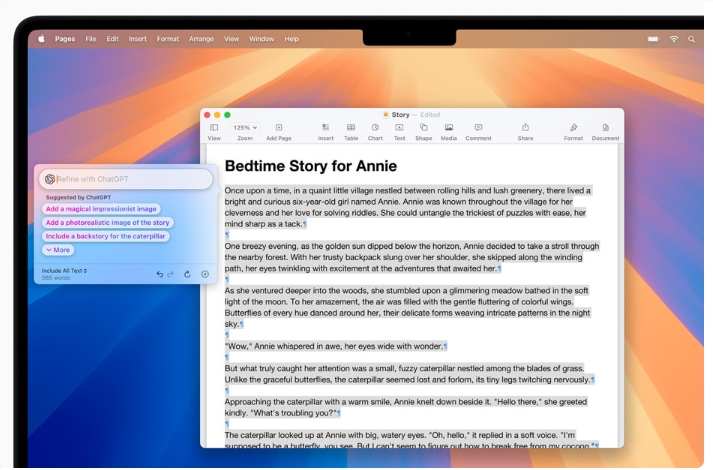Select Include a backstory for the caterpillar
This screenshot has width=713, height=470.
point(105,236)
